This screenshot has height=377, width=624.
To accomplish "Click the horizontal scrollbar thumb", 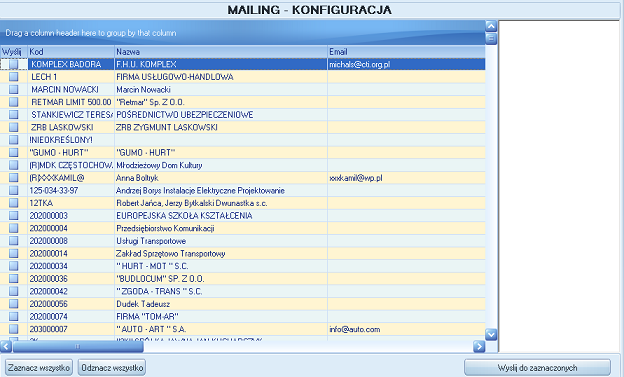I will 78,347.
